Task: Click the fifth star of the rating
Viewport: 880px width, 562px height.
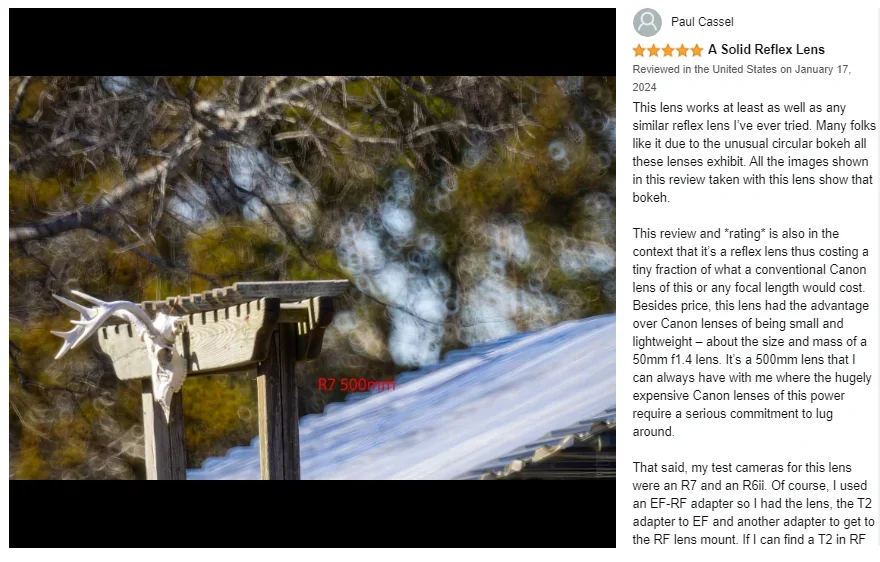Action: point(696,51)
